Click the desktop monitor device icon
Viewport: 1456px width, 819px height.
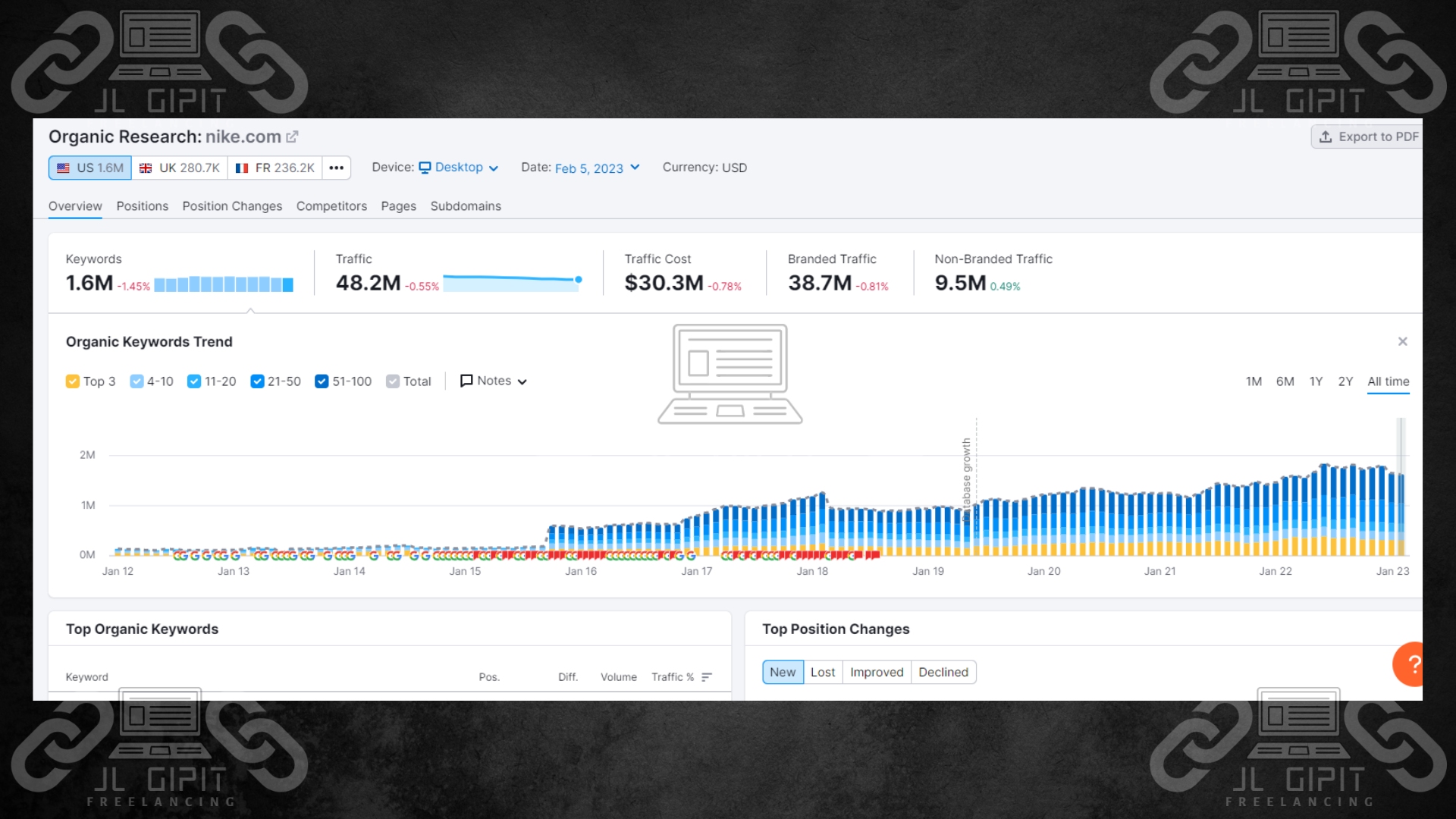pos(425,168)
